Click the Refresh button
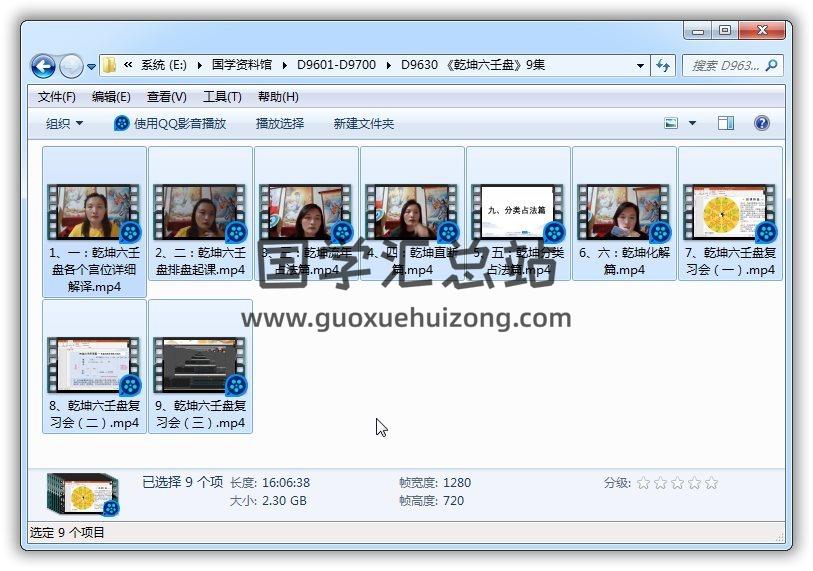 tap(663, 66)
